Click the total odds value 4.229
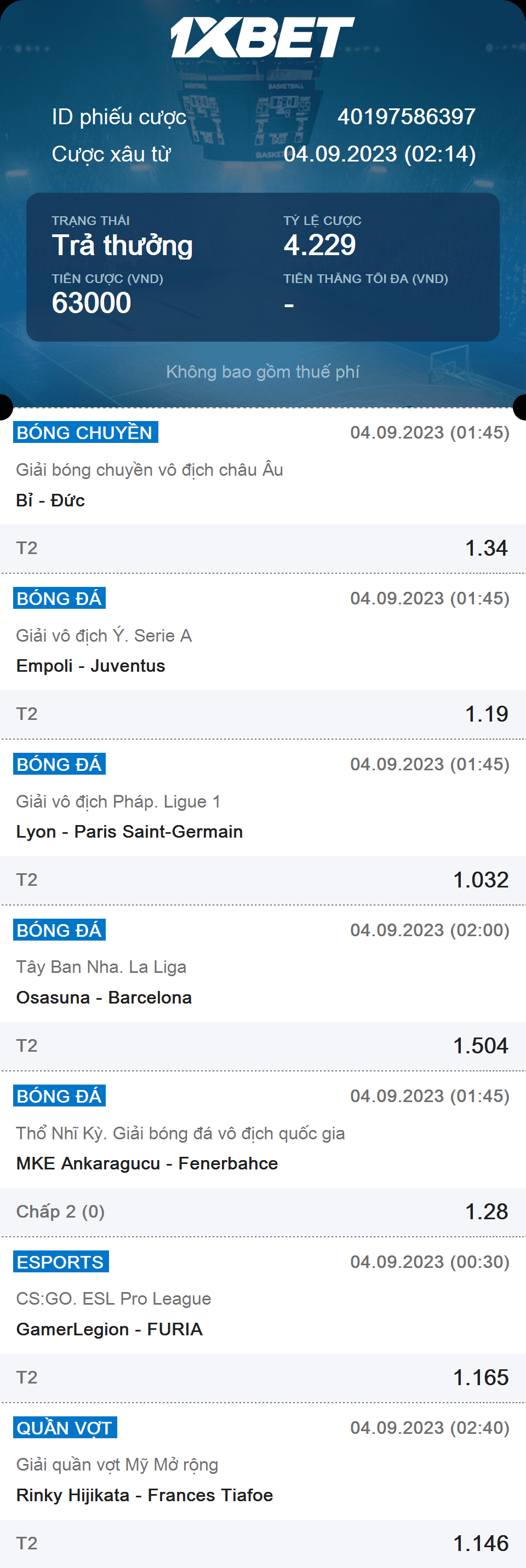This screenshot has width=526, height=1568. 319,245
